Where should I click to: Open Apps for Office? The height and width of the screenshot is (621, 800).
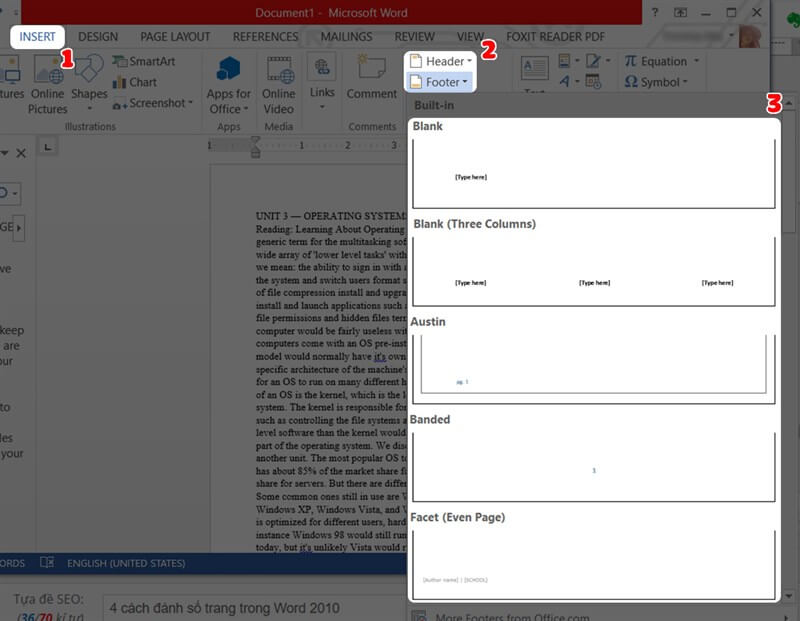click(x=229, y=84)
